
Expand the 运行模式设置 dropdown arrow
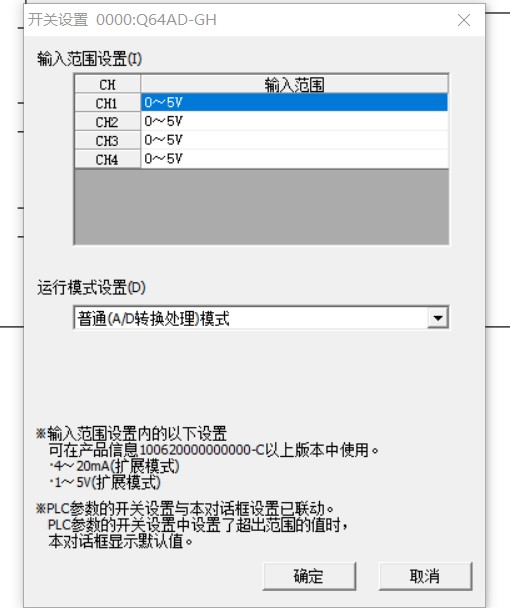(x=438, y=318)
